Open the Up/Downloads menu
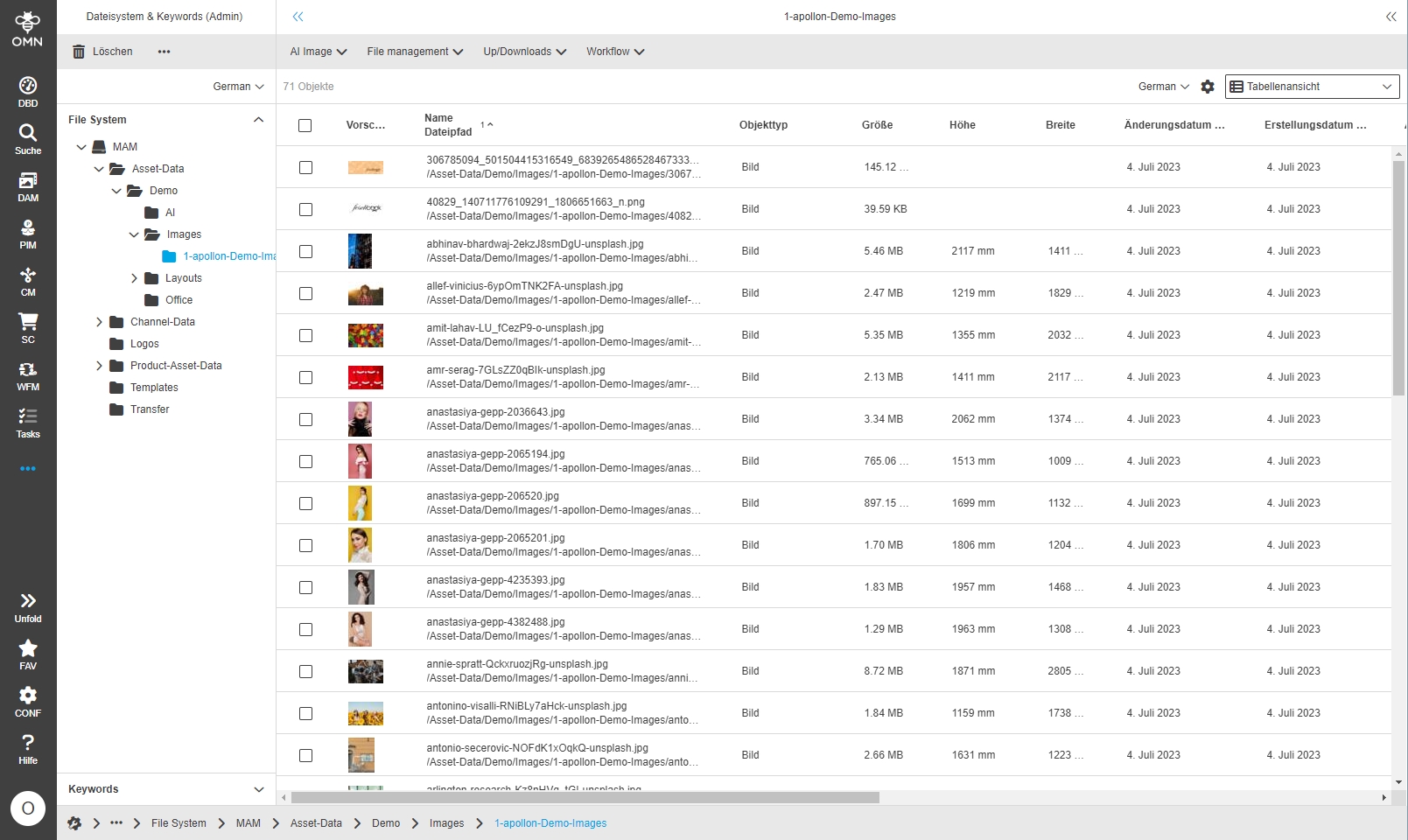Viewport: 1408px width, 840px height. click(524, 52)
